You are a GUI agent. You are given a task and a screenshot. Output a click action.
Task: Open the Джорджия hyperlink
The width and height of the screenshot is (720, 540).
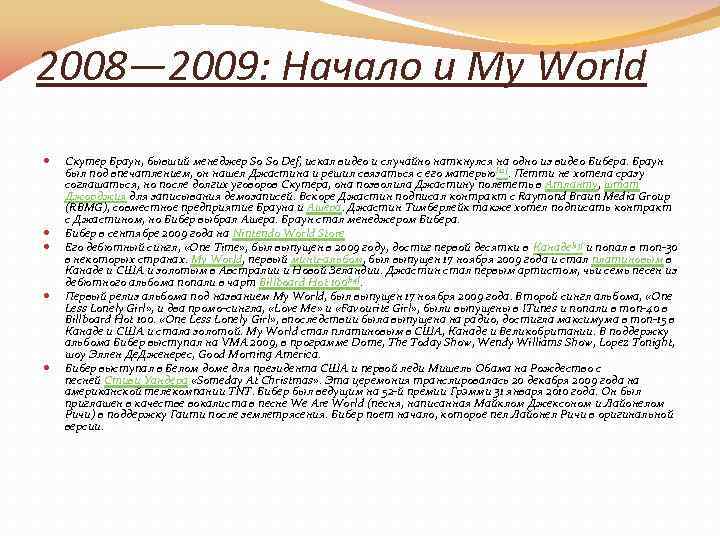pyautogui.click(x=96, y=197)
